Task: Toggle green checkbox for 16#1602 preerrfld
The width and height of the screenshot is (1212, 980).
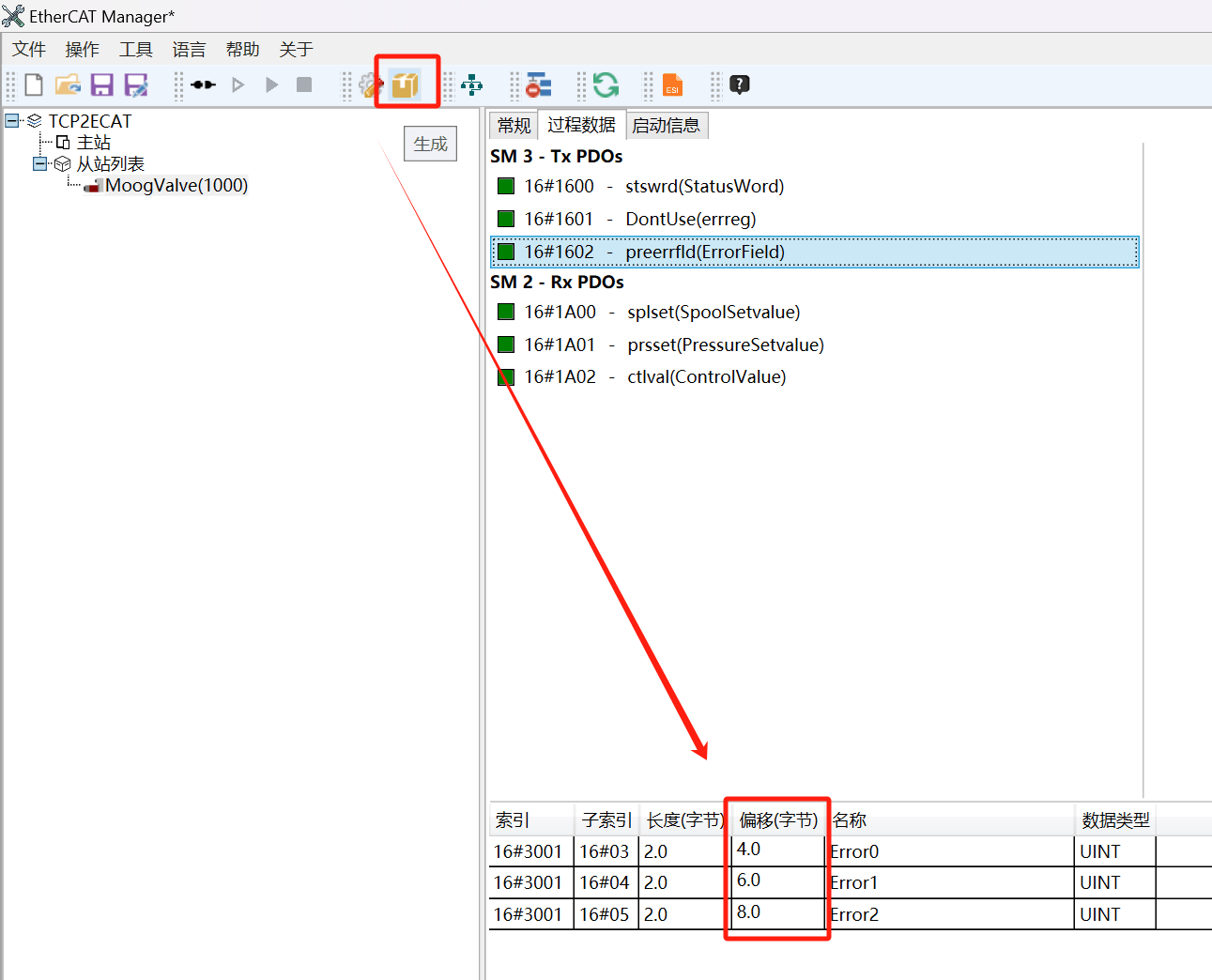Action: [506, 252]
